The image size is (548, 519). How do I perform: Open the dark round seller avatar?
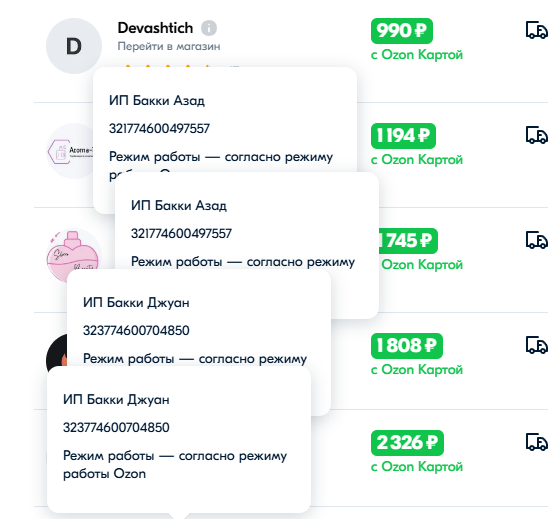tap(57, 351)
